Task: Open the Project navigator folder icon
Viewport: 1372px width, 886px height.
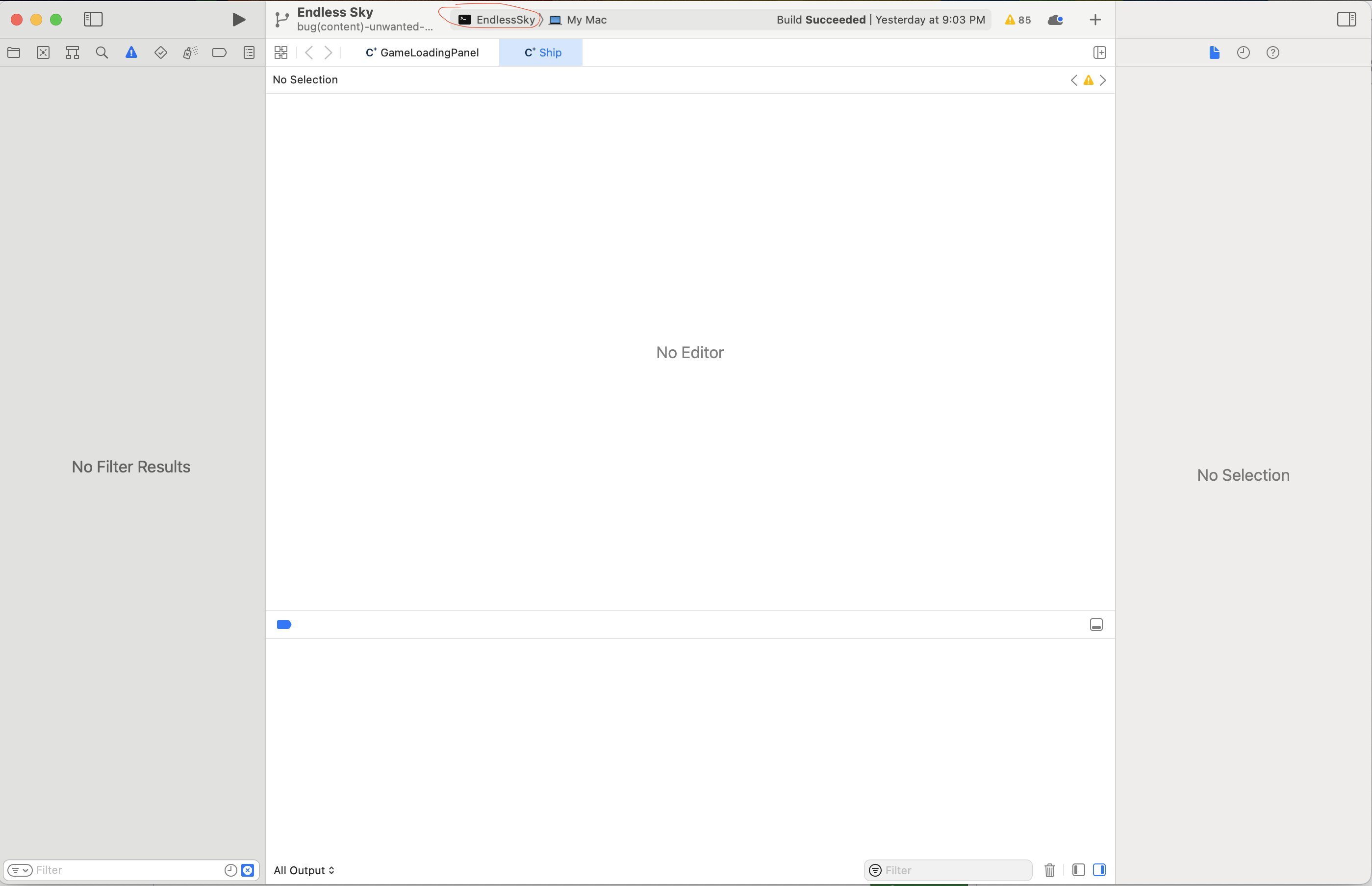Action: (14, 52)
